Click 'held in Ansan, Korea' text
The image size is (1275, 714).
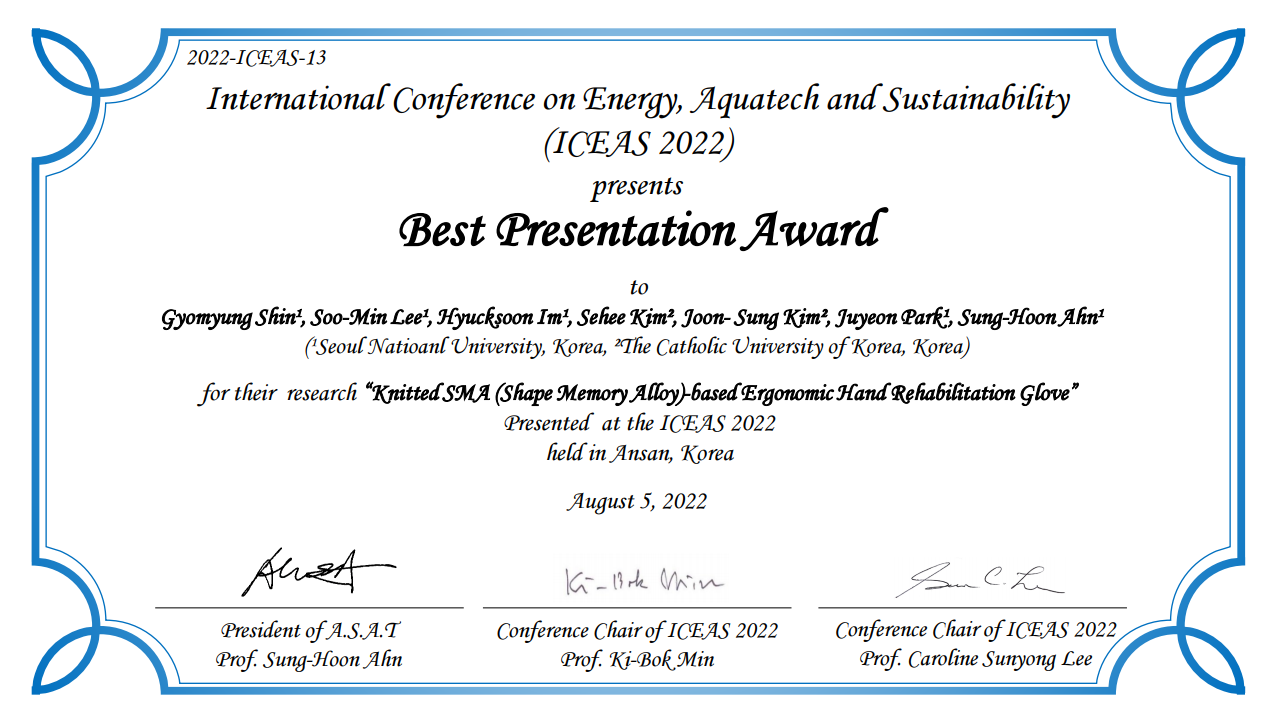point(640,453)
